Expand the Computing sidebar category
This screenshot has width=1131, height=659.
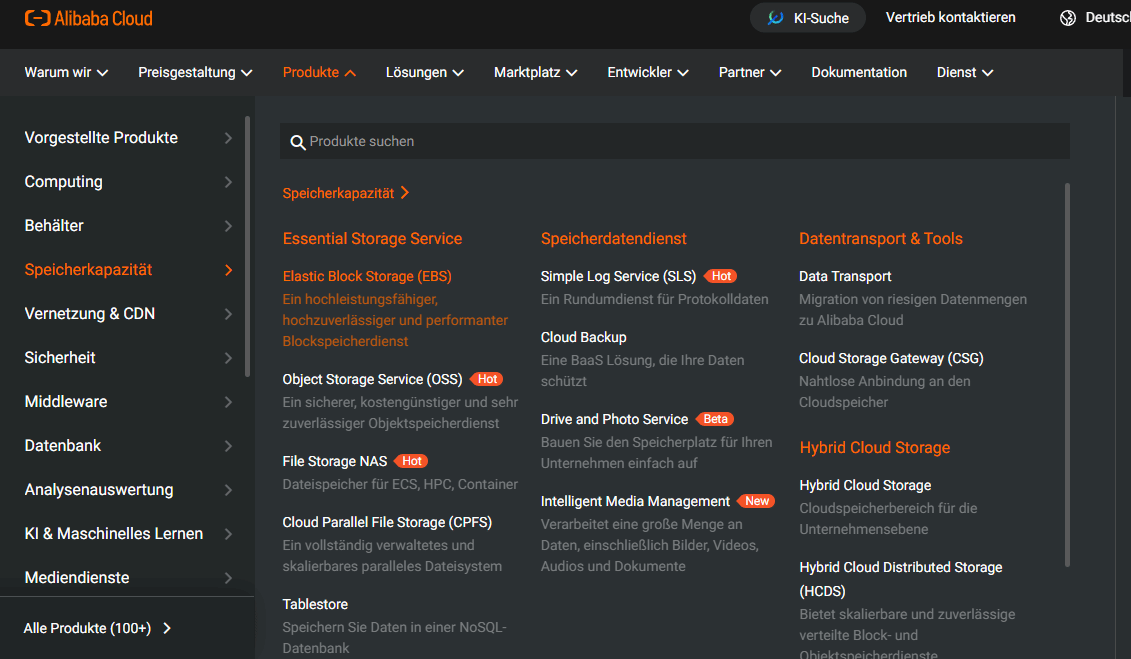coord(63,181)
